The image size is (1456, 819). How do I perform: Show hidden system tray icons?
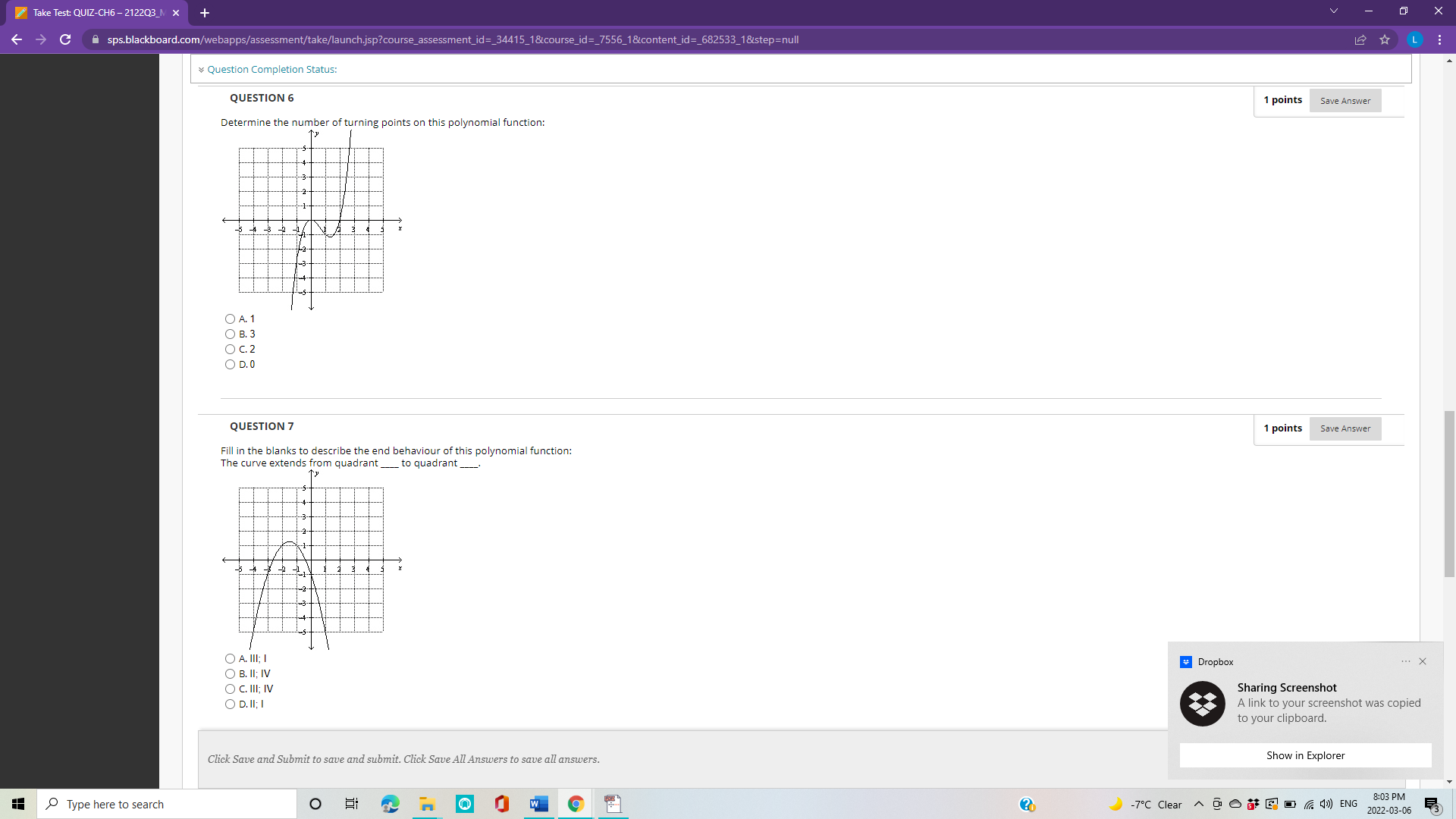point(1198,804)
